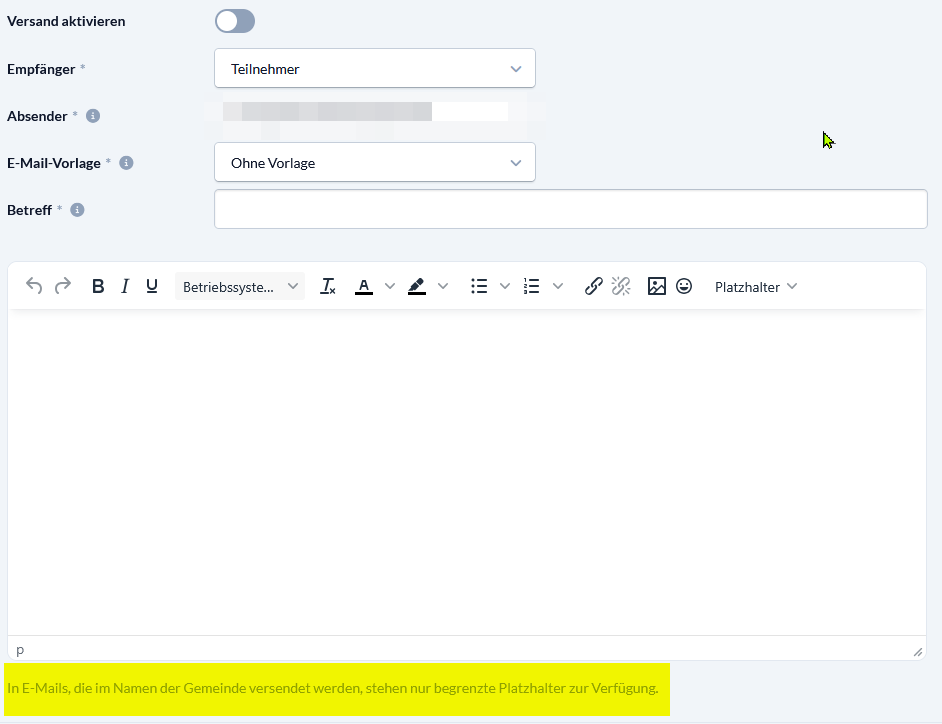
Task: Enable the Versand aktivieren switch
Action: point(235,21)
